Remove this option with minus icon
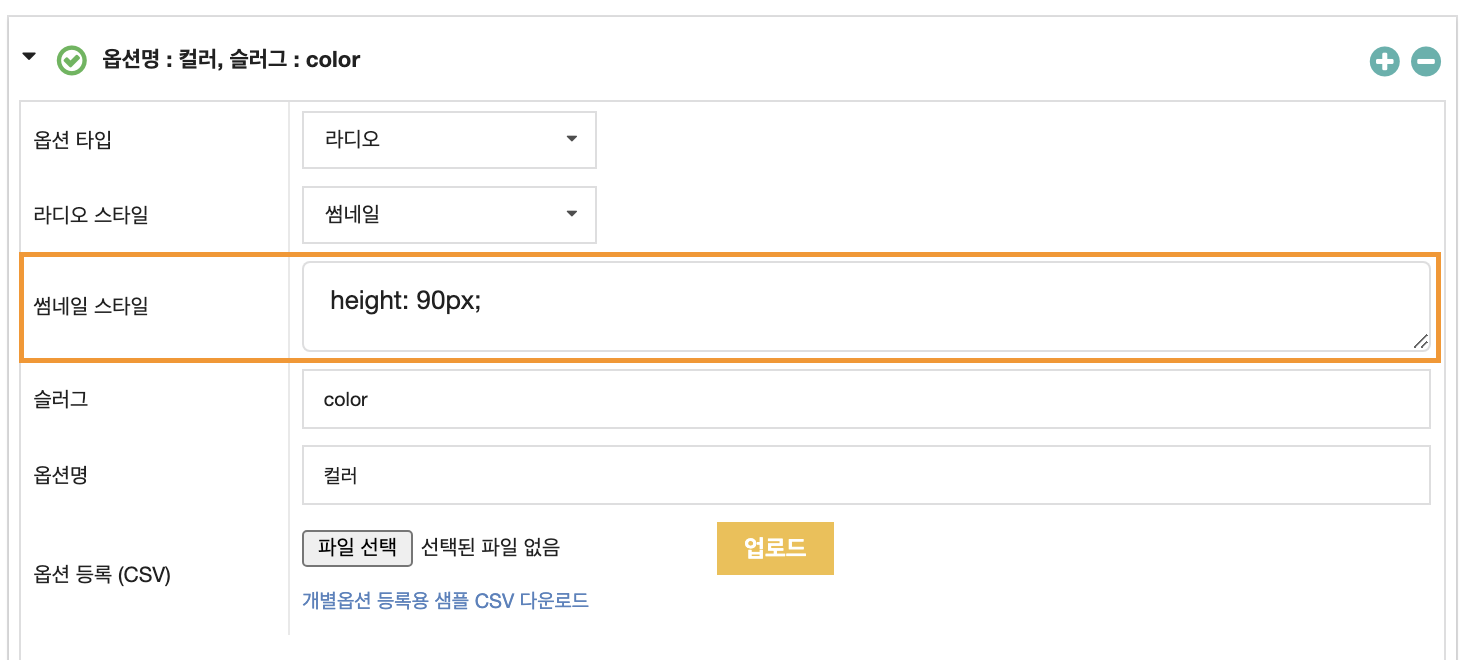Screen dimensions: 1466x660 pyautogui.click(x=1426, y=62)
